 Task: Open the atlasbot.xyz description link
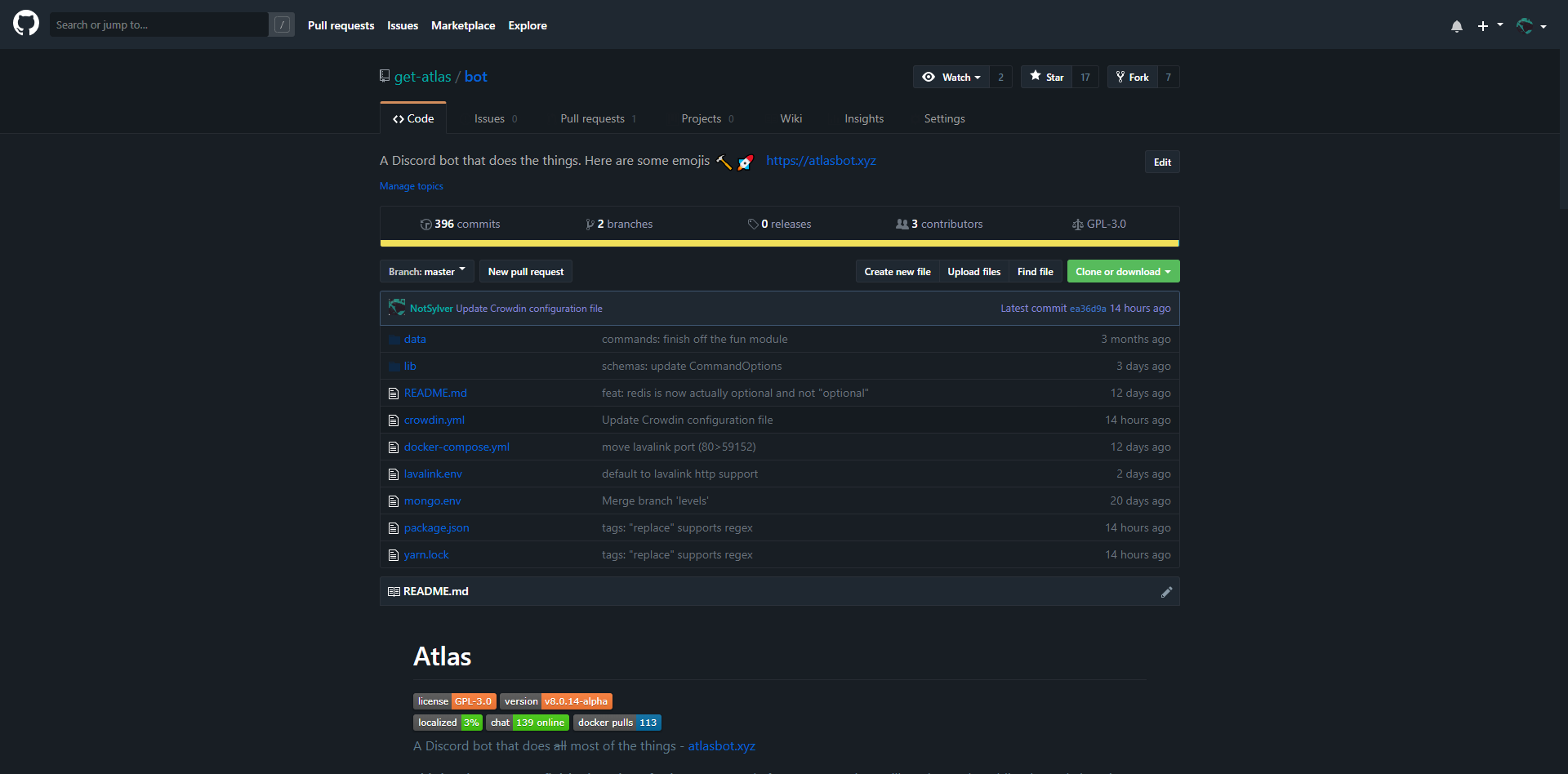click(821, 161)
